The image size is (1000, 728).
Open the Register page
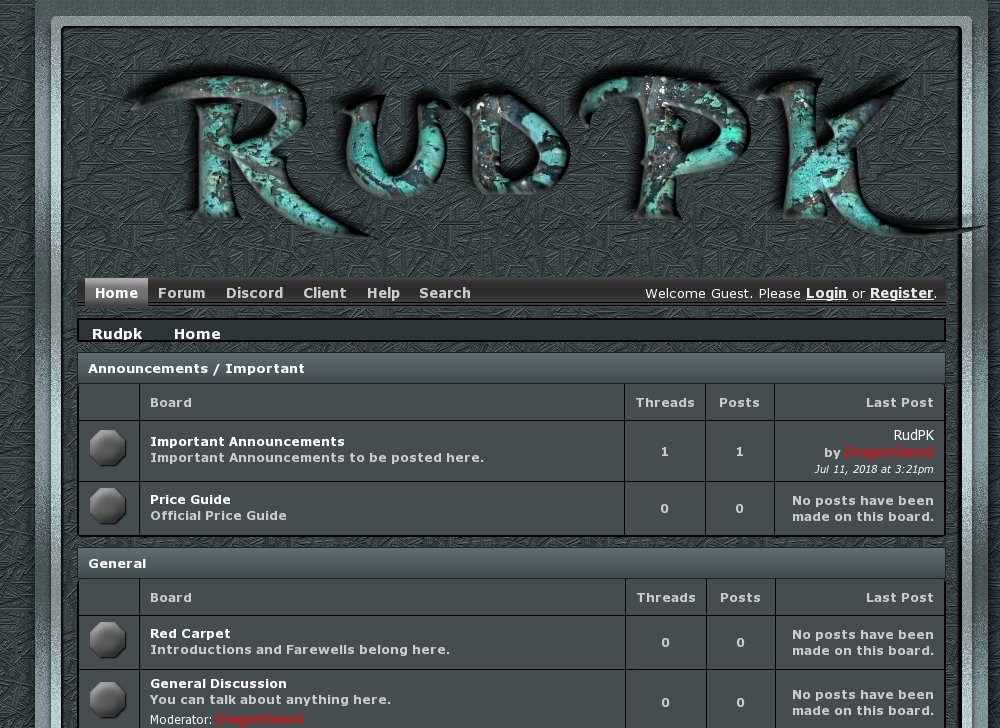pos(900,293)
